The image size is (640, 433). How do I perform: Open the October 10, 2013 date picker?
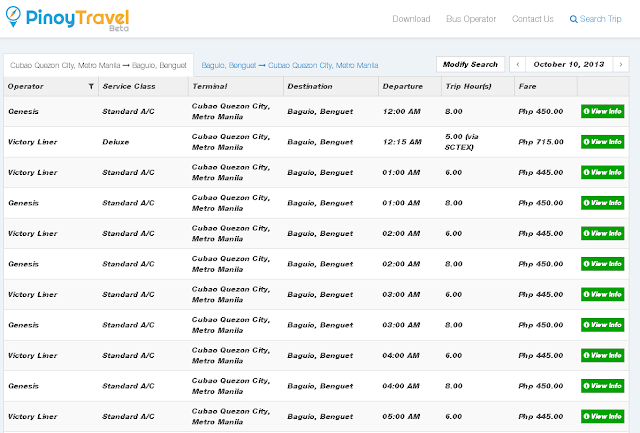(569, 64)
